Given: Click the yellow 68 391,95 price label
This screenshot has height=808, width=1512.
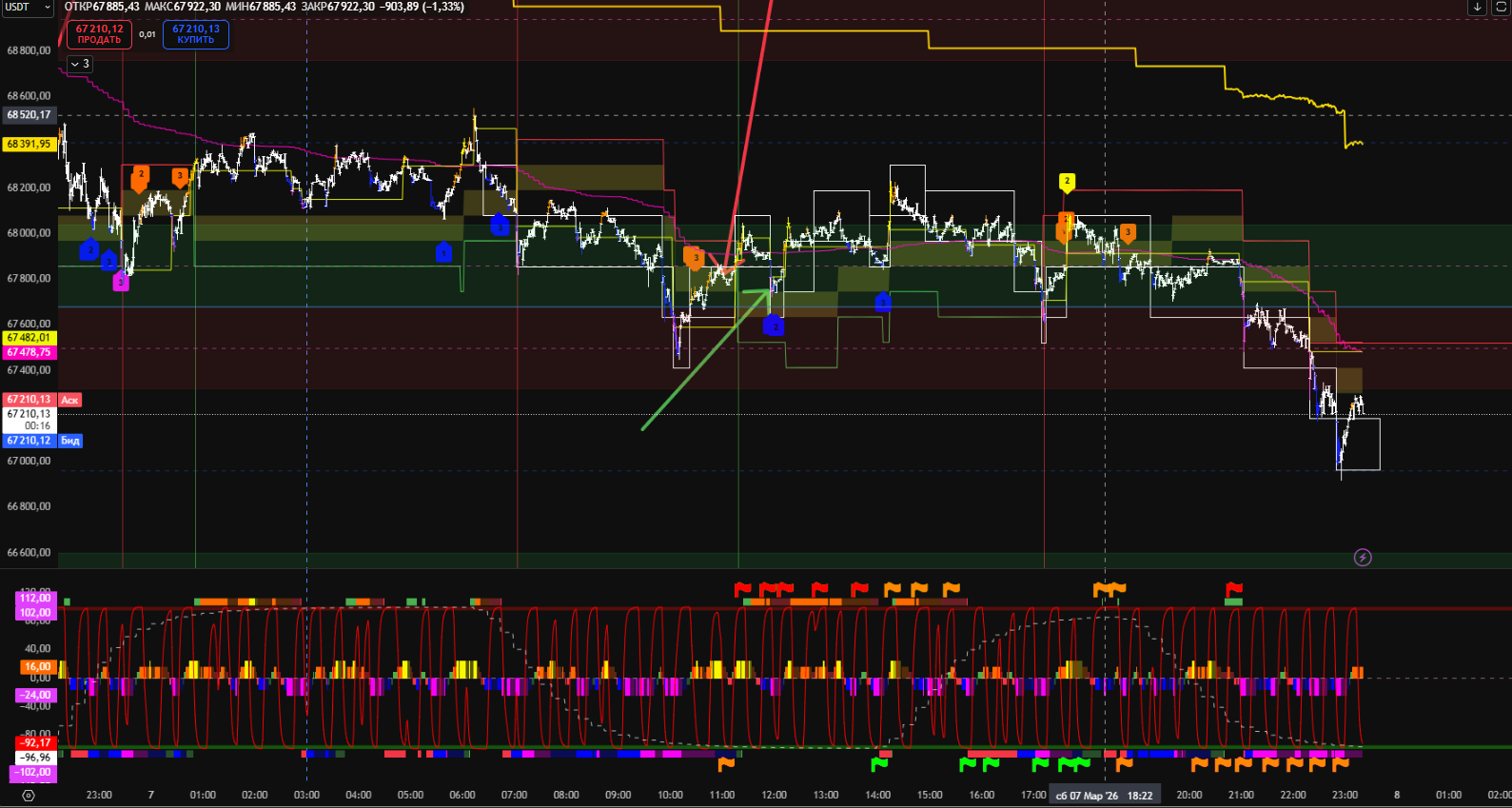Looking at the screenshot, I should tap(29, 145).
